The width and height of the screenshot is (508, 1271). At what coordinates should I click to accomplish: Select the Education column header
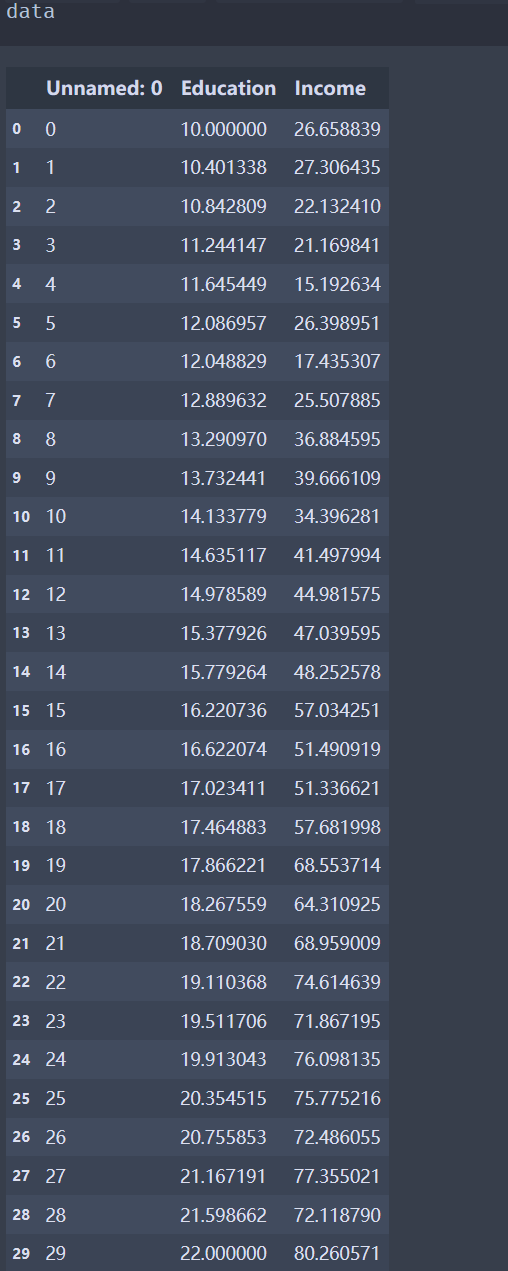pyautogui.click(x=228, y=88)
